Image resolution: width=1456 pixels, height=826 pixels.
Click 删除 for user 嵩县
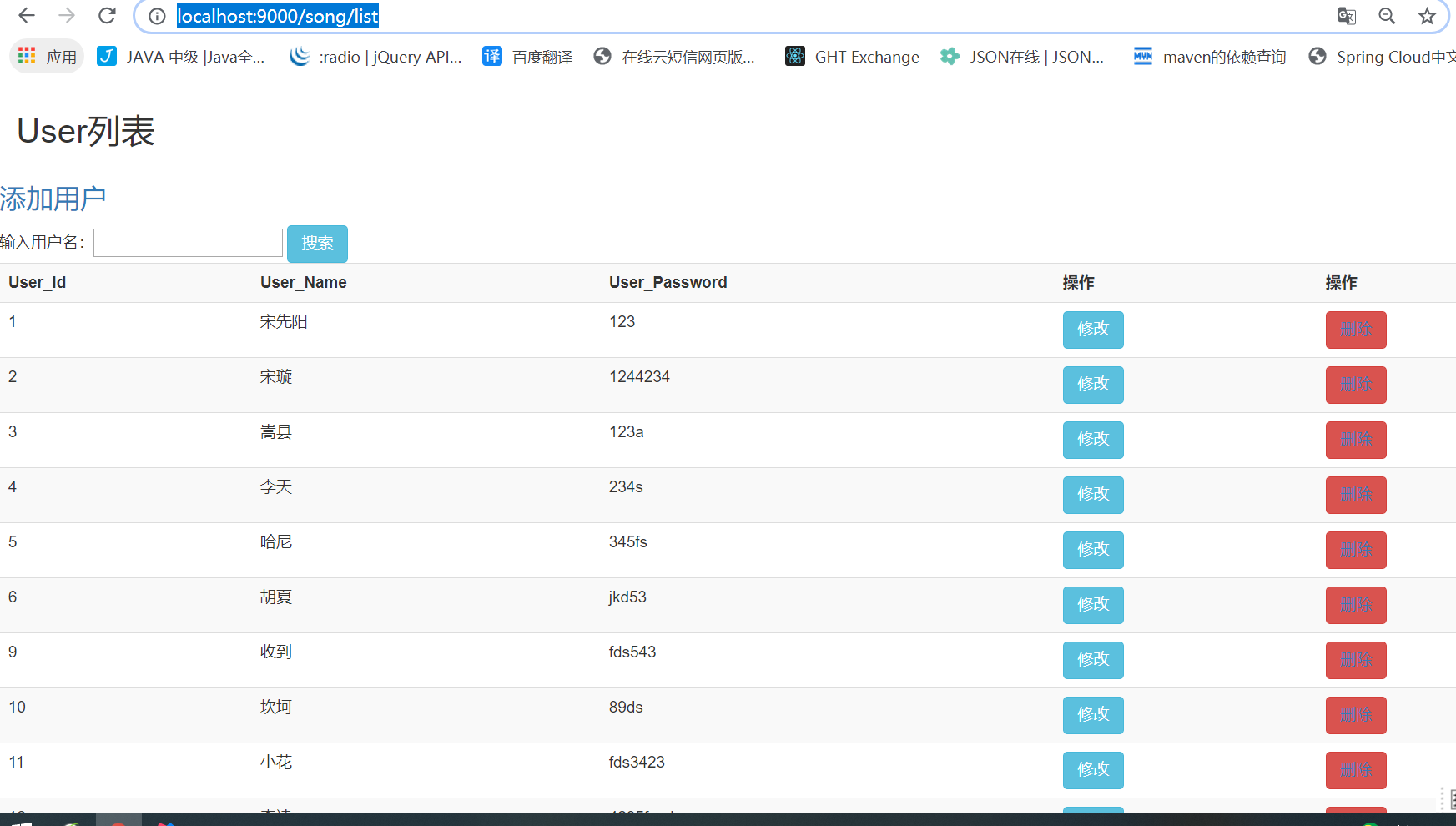coord(1356,440)
